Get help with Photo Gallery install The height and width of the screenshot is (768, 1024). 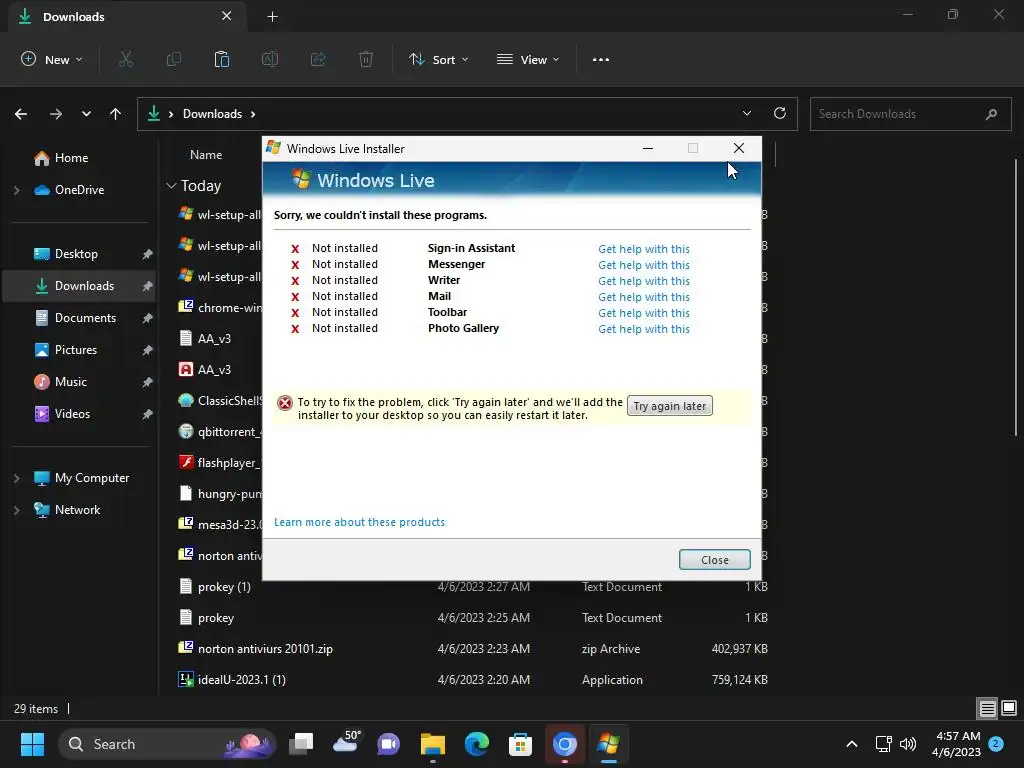[x=644, y=329]
